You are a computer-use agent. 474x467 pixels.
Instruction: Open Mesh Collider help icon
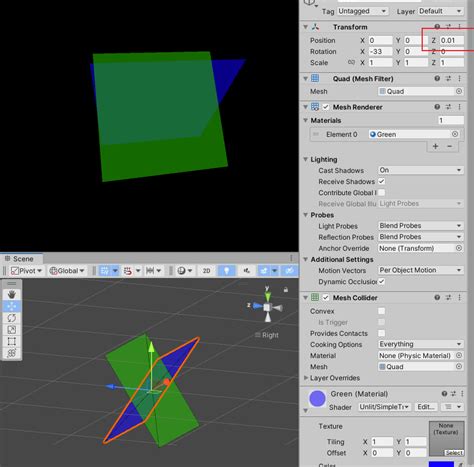coord(437,298)
